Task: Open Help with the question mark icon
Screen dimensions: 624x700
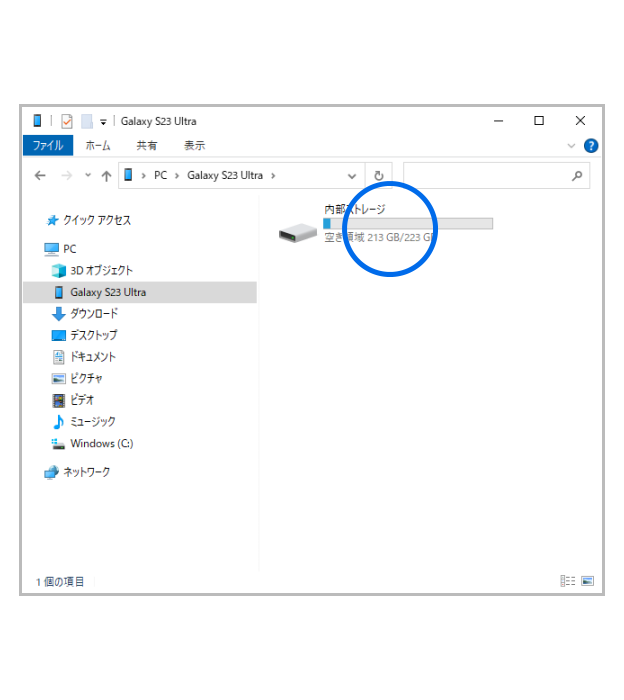Action: point(591,146)
